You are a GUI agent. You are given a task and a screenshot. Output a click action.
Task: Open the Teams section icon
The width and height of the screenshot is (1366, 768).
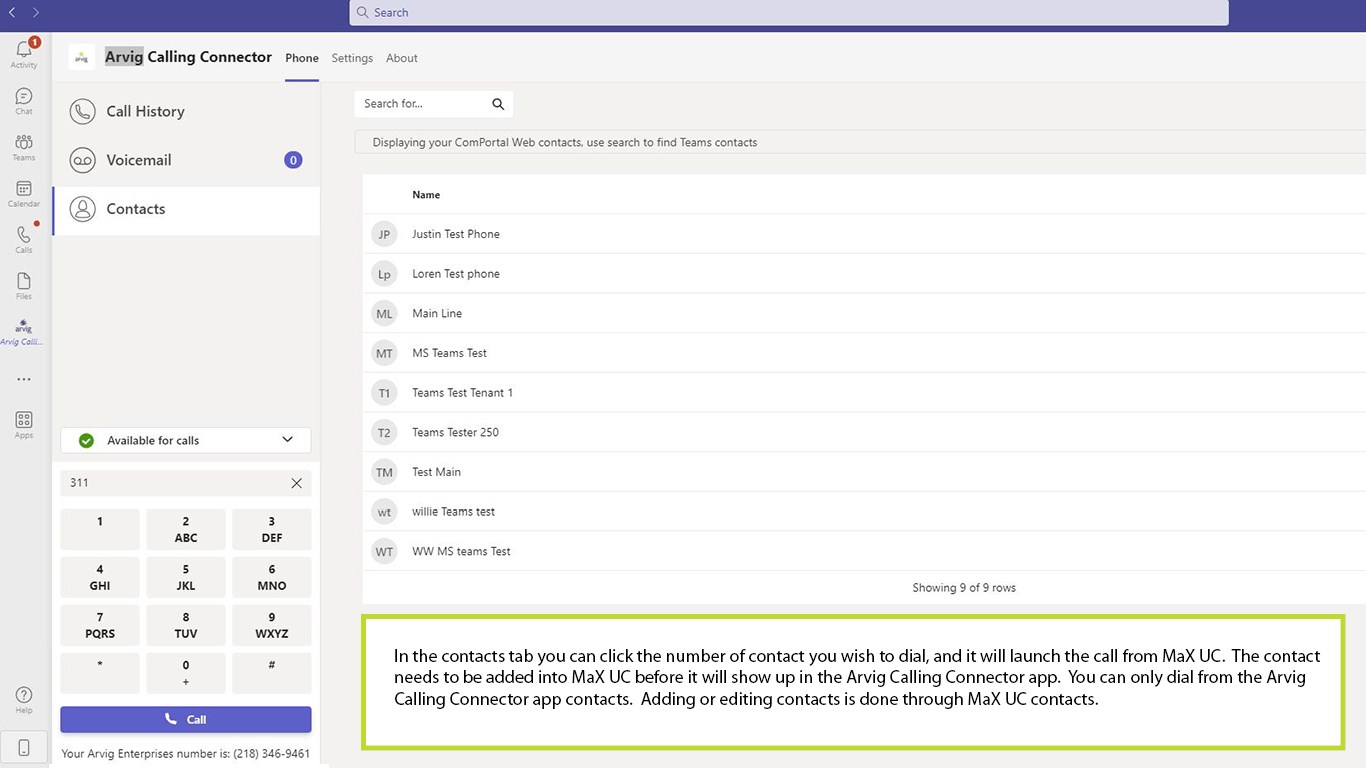point(24,147)
